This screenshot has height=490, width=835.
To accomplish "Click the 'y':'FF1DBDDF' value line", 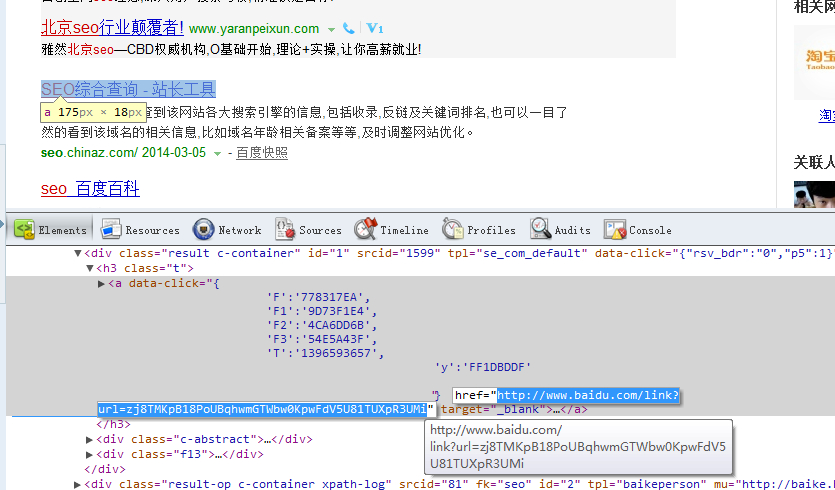I will pyautogui.click(x=483, y=367).
